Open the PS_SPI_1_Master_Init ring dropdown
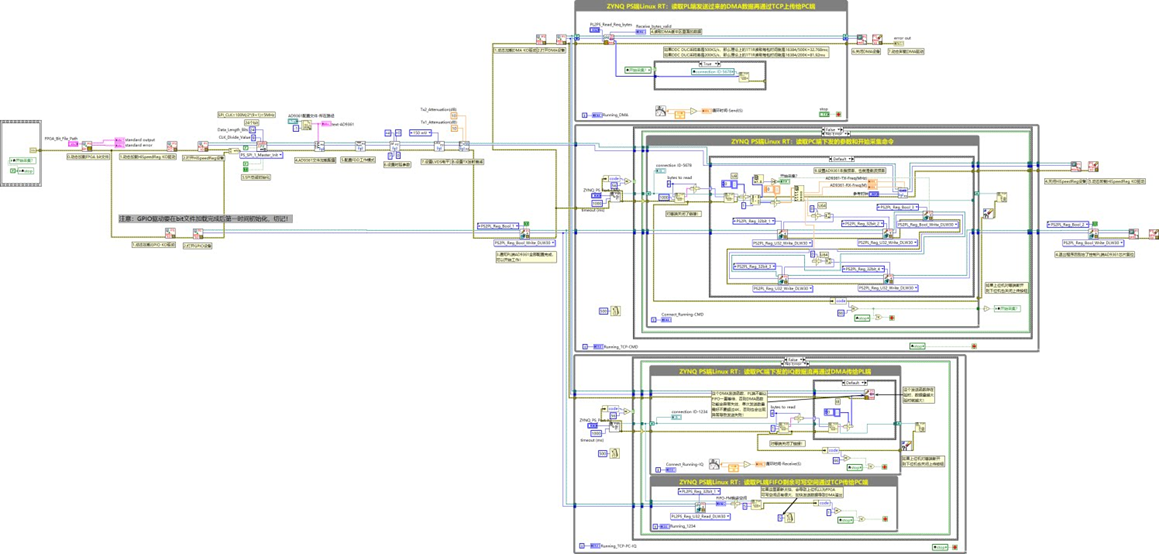Screen dimensions: 1159x554 pos(261,155)
